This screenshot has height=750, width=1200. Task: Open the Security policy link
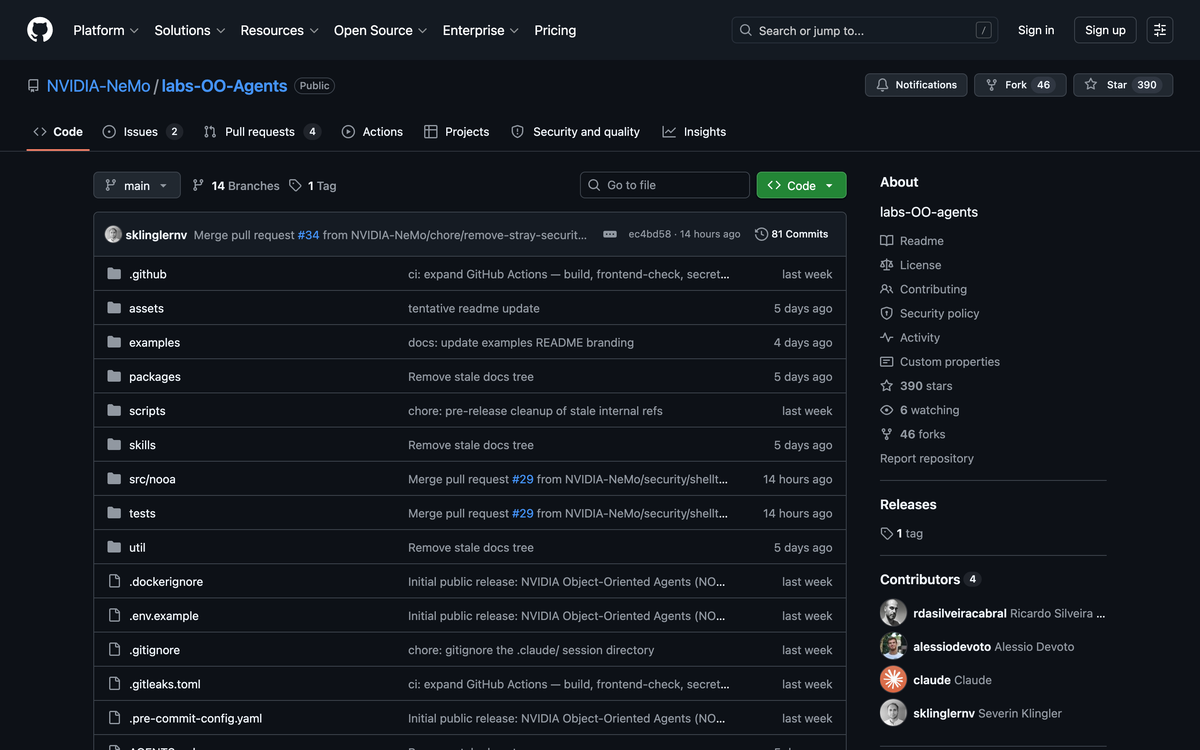(930, 313)
